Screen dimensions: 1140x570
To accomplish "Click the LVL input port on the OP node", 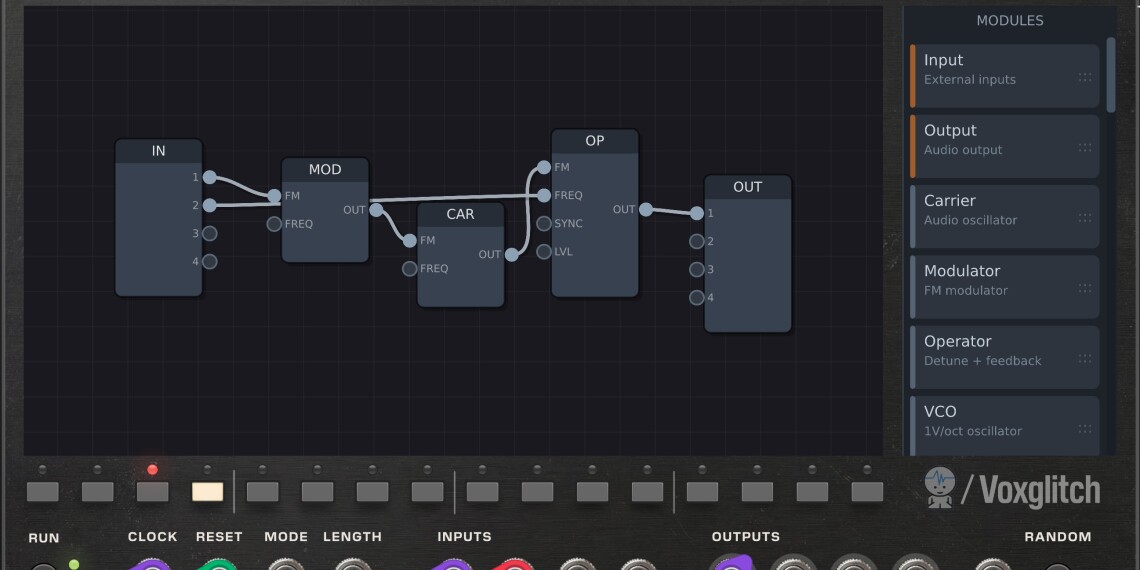I will coord(544,252).
